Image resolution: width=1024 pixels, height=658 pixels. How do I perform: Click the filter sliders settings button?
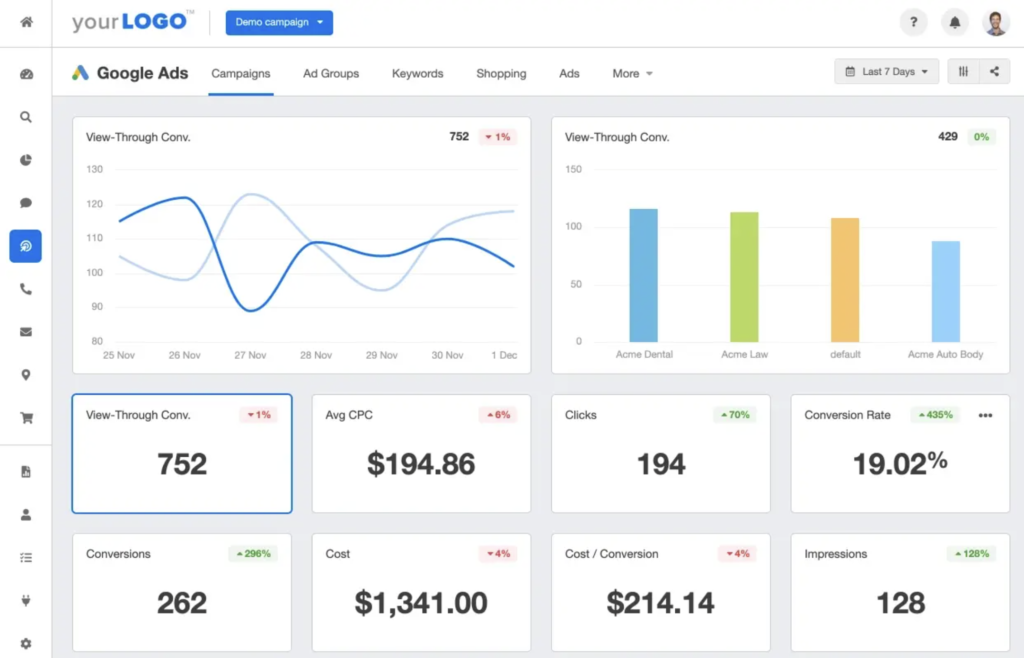point(963,72)
